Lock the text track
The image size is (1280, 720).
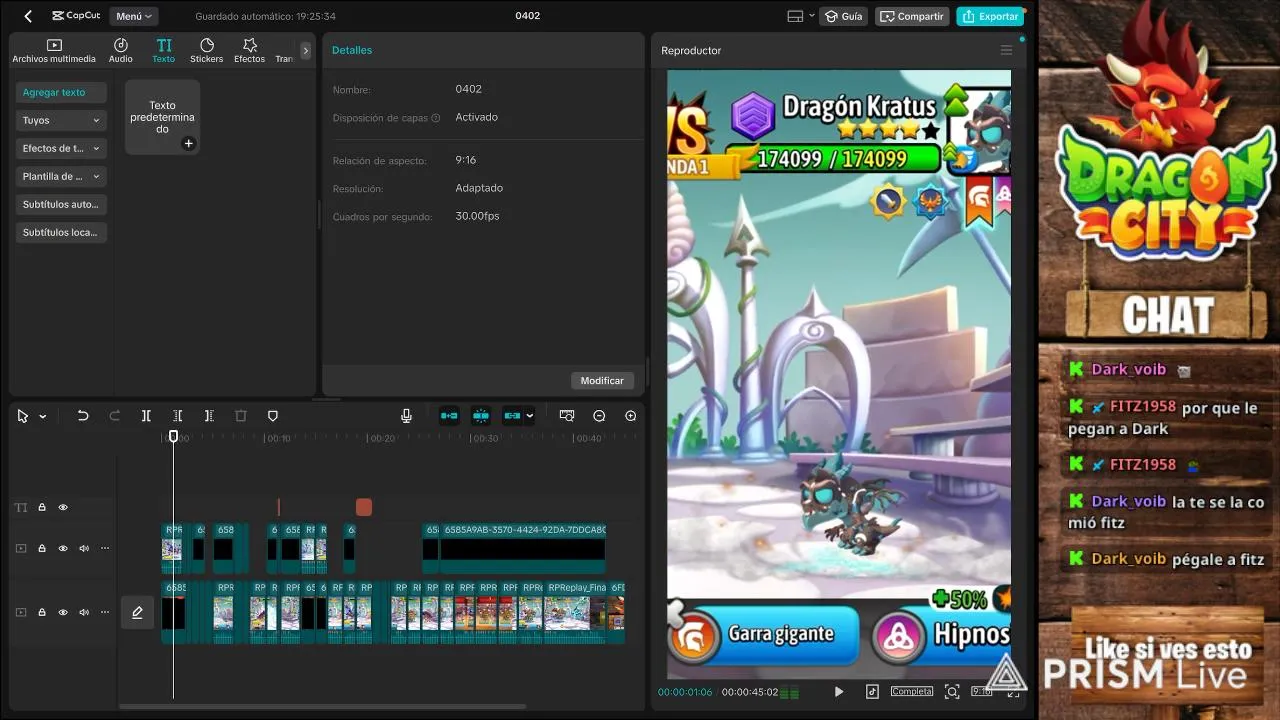click(x=42, y=507)
